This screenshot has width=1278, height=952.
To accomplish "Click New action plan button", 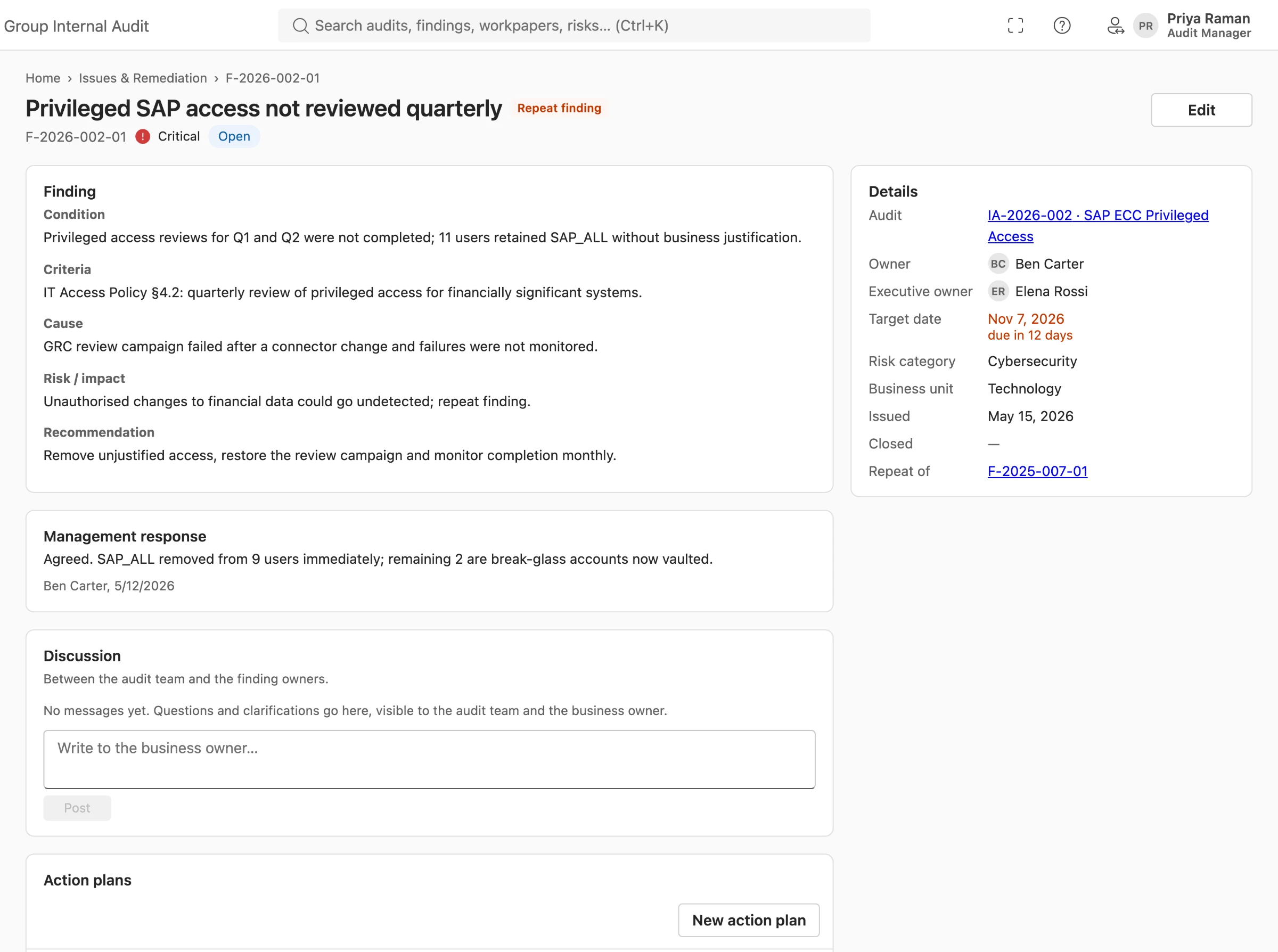I will [749, 920].
